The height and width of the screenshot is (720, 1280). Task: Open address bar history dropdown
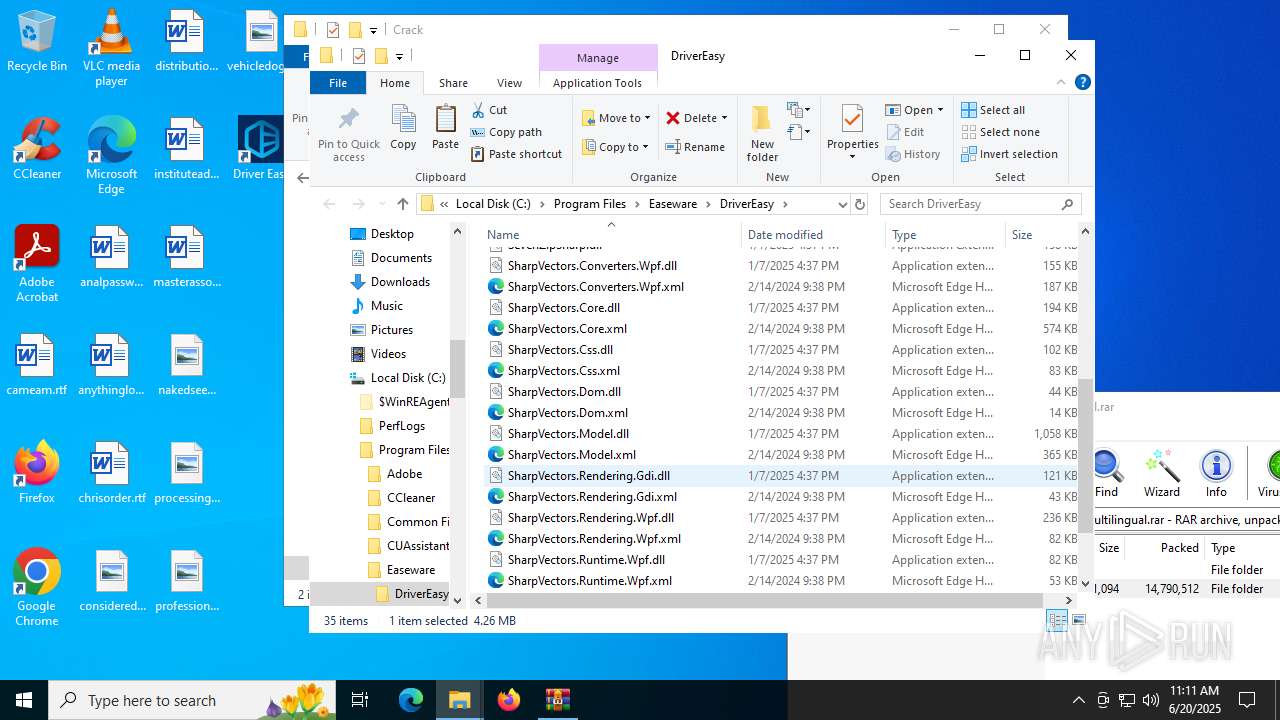[x=842, y=204]
